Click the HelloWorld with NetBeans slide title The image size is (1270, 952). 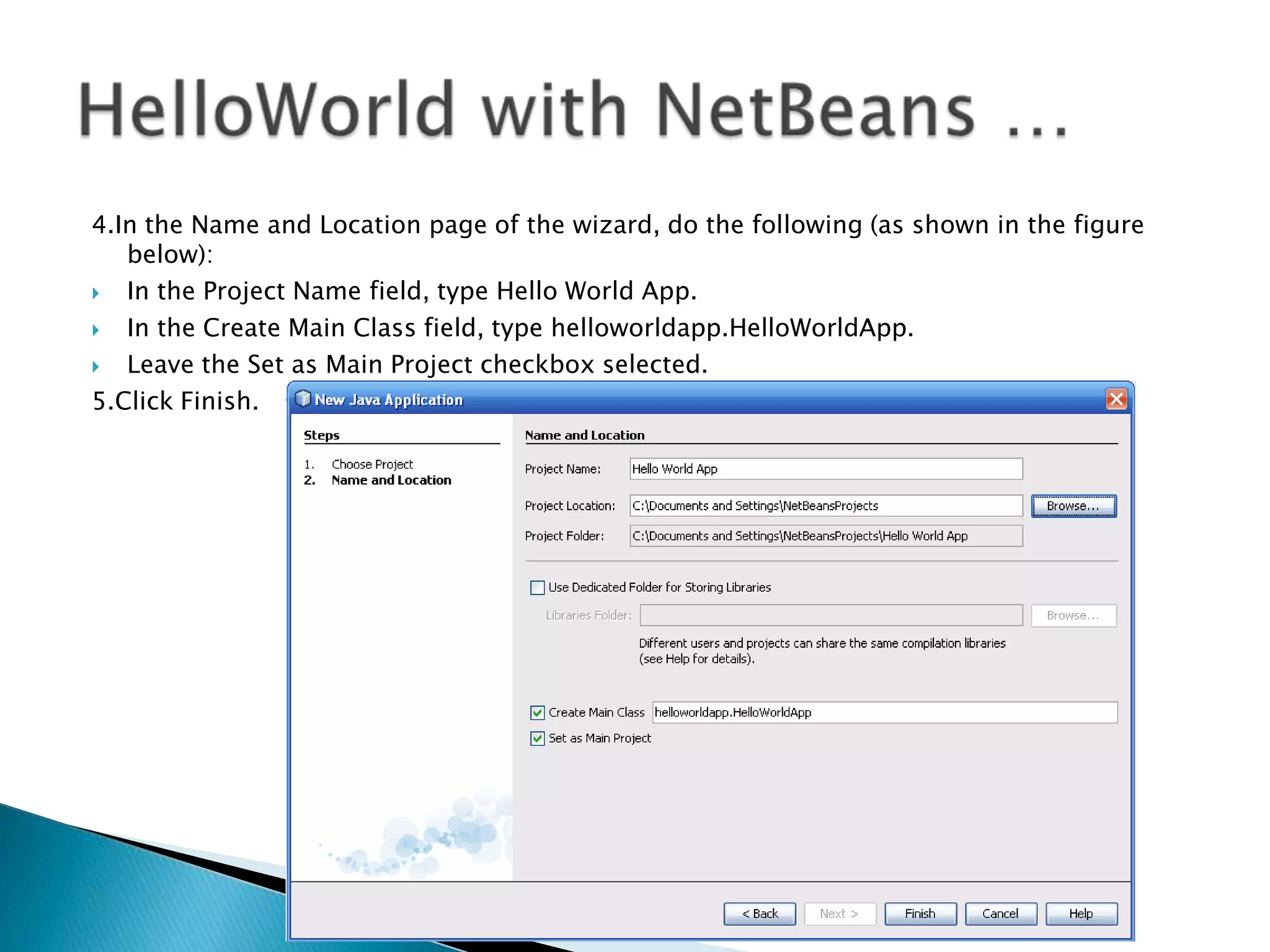574,110
